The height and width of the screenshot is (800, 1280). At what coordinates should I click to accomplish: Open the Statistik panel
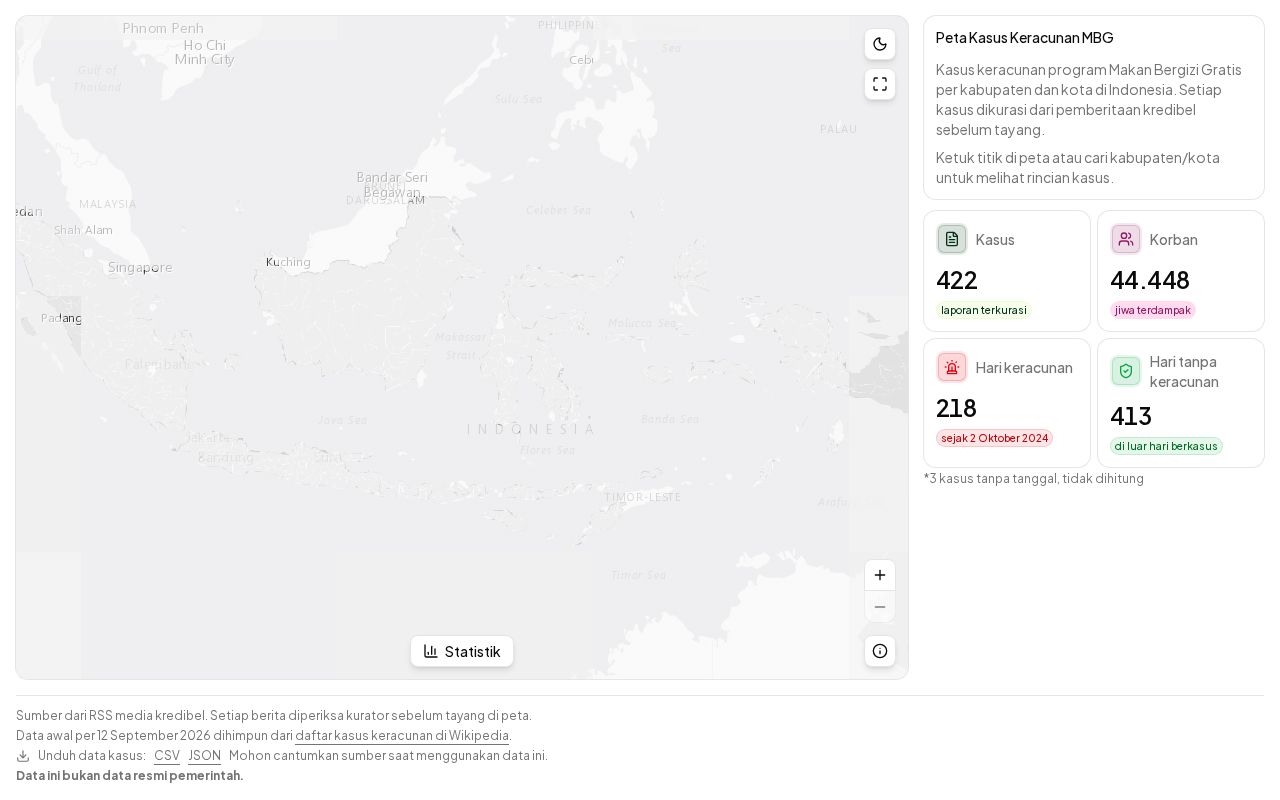pos(462,651)
